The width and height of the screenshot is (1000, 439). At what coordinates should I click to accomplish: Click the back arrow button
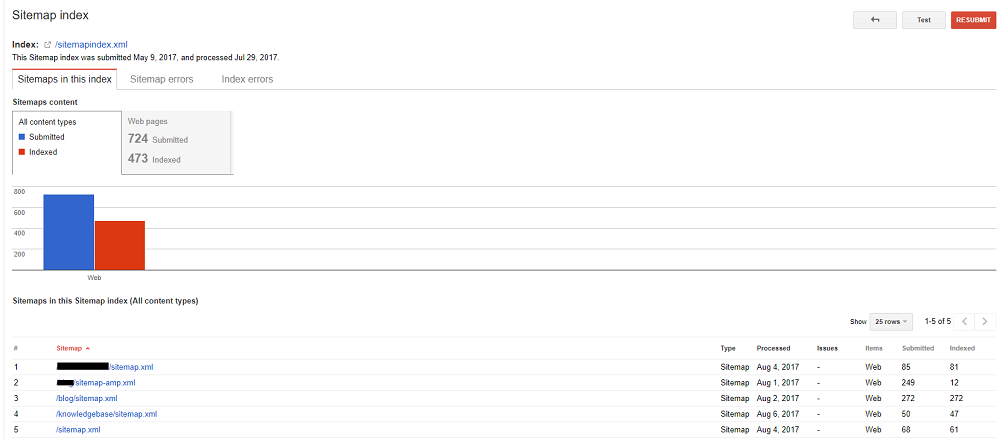point(875,20)
